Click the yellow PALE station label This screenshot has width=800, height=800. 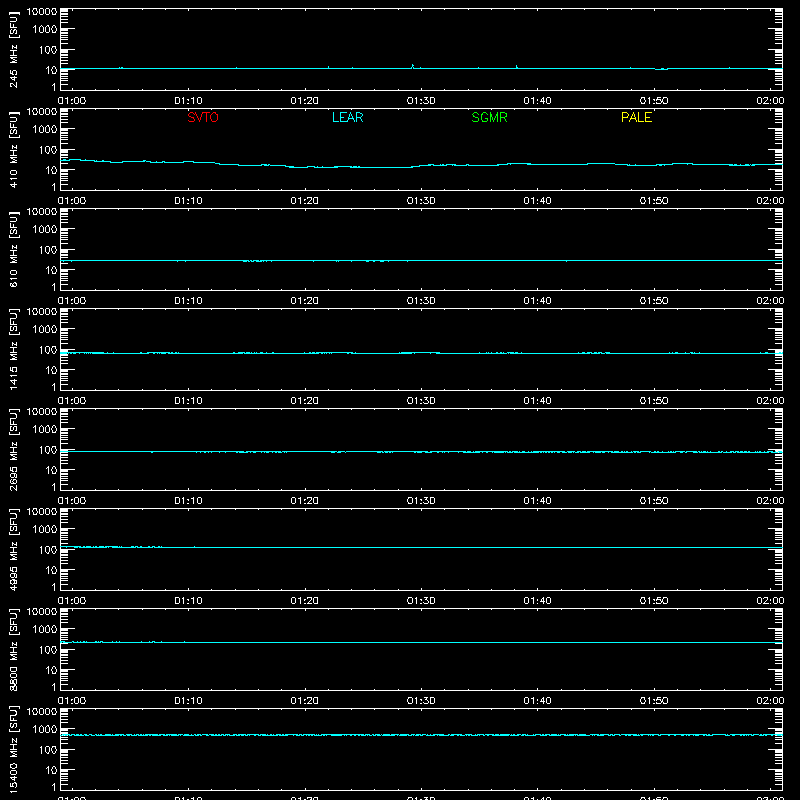coord(636,117)
